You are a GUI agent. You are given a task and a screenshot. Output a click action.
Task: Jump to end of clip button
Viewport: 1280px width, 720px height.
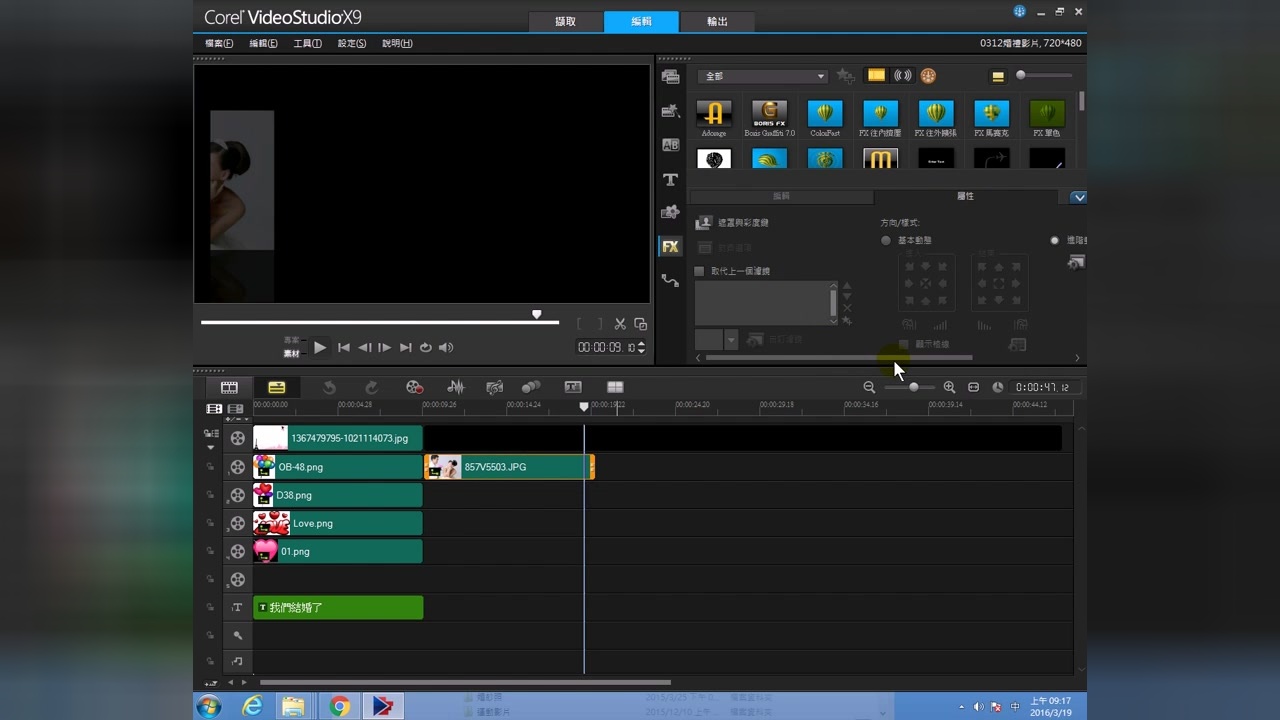pos(405,348)
